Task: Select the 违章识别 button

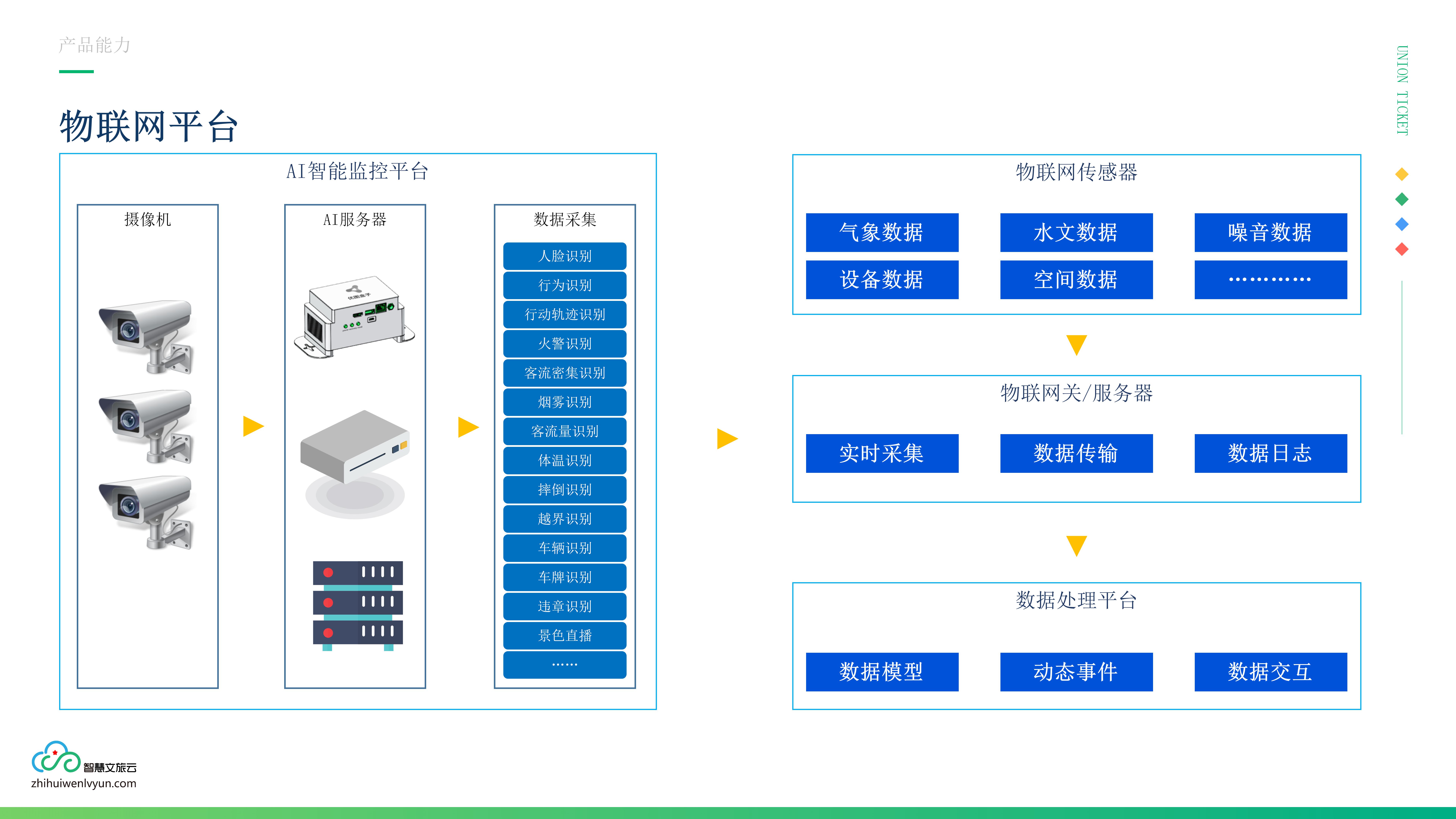Action: point(565,606)
